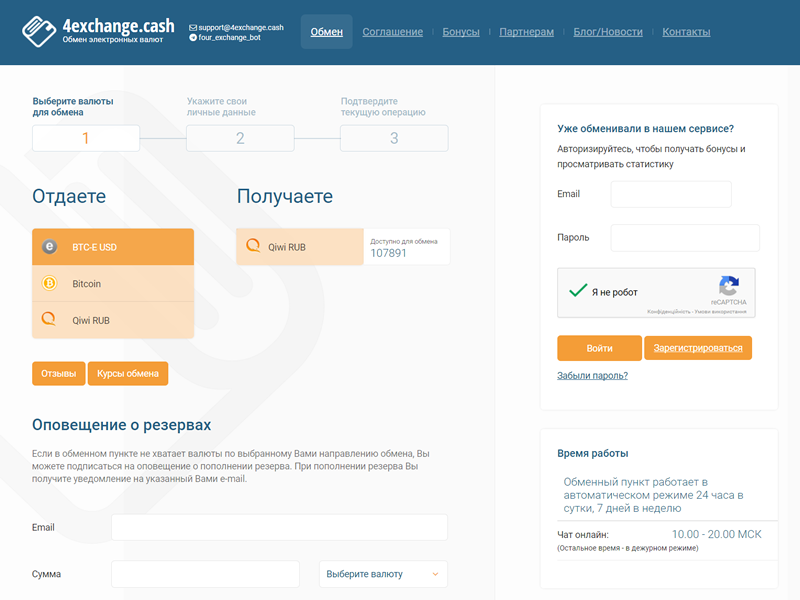Image resolution: width=800 pixels, height=600 pixels.
Task: Click Qiwi RUB icon in receive column
Action: tap(253, 246)
